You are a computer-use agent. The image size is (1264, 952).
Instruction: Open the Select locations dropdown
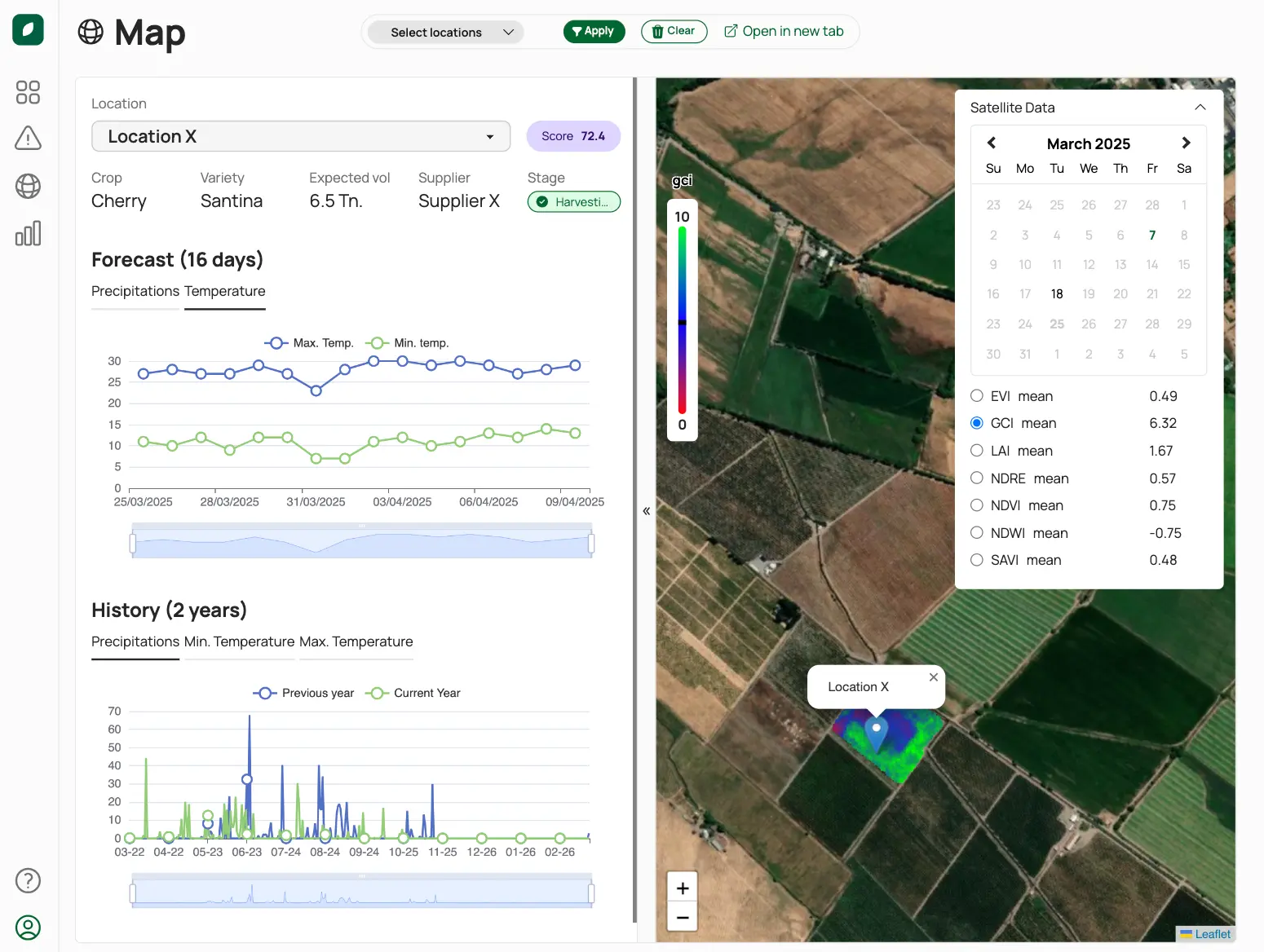click(446, 32)
